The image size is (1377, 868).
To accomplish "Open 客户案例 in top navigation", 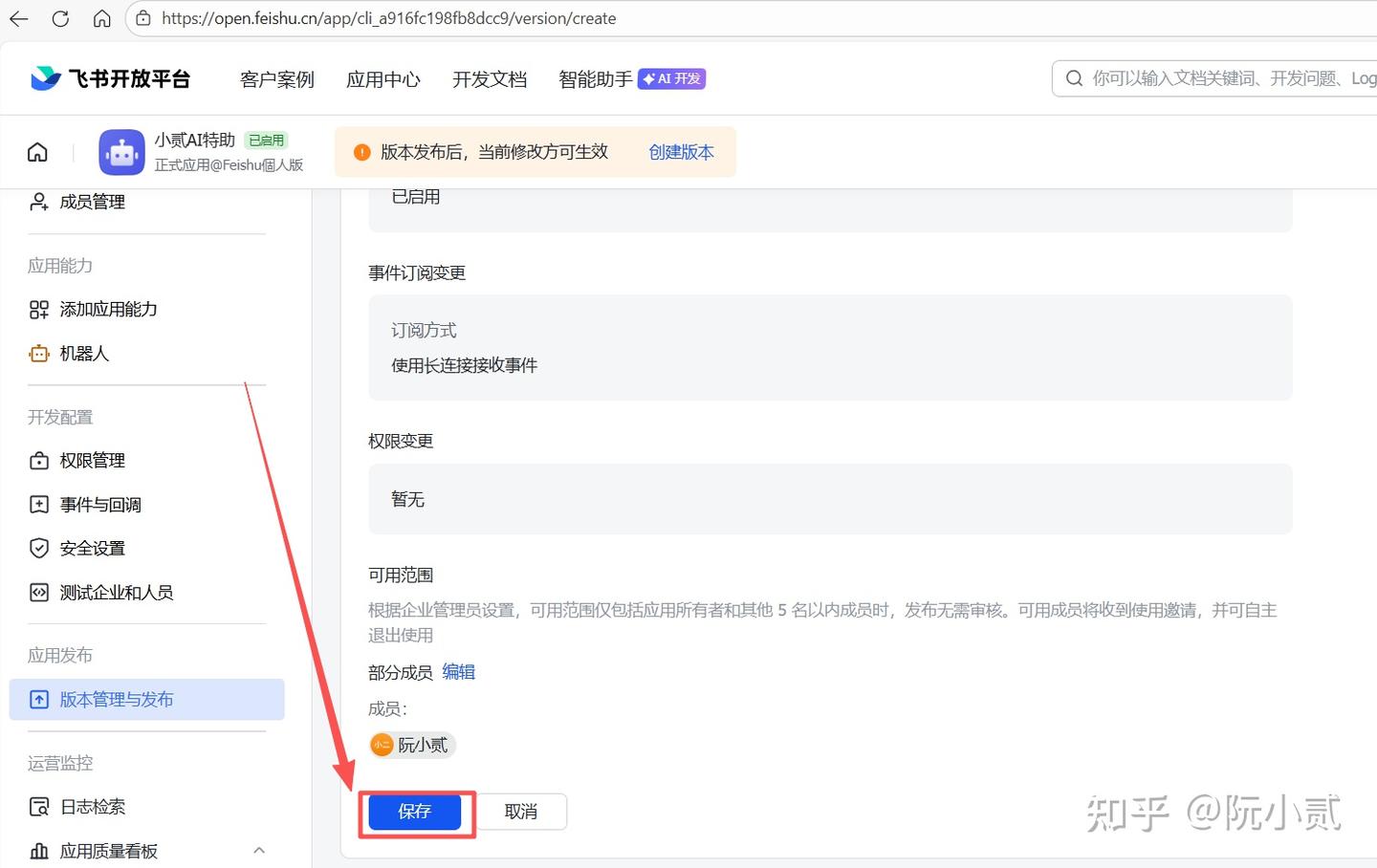I will [x=277, y=79].
